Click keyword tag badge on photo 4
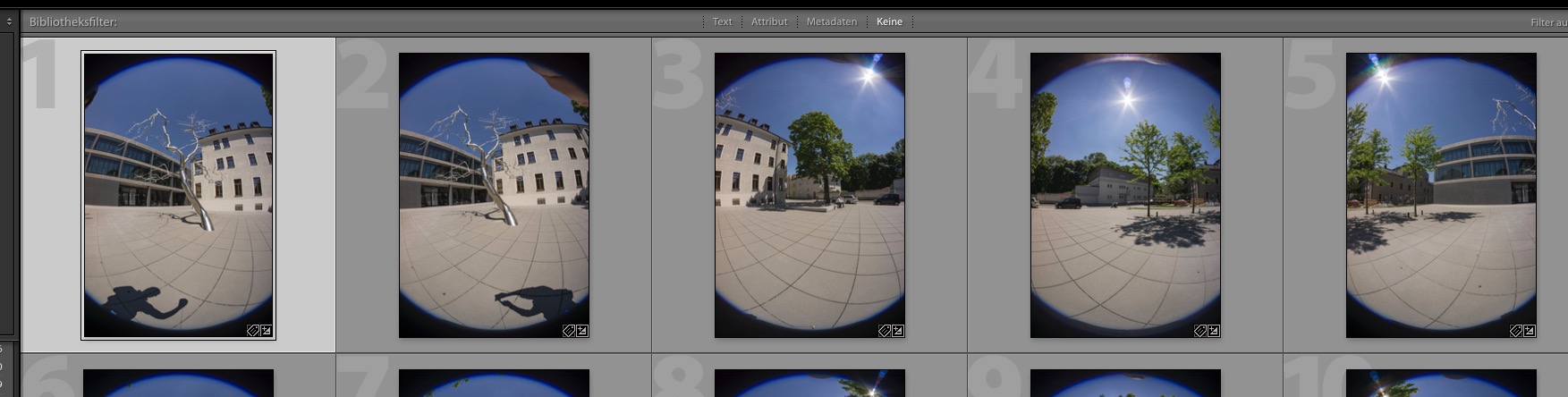The image size is (1568, 397). pos(1200,331)
